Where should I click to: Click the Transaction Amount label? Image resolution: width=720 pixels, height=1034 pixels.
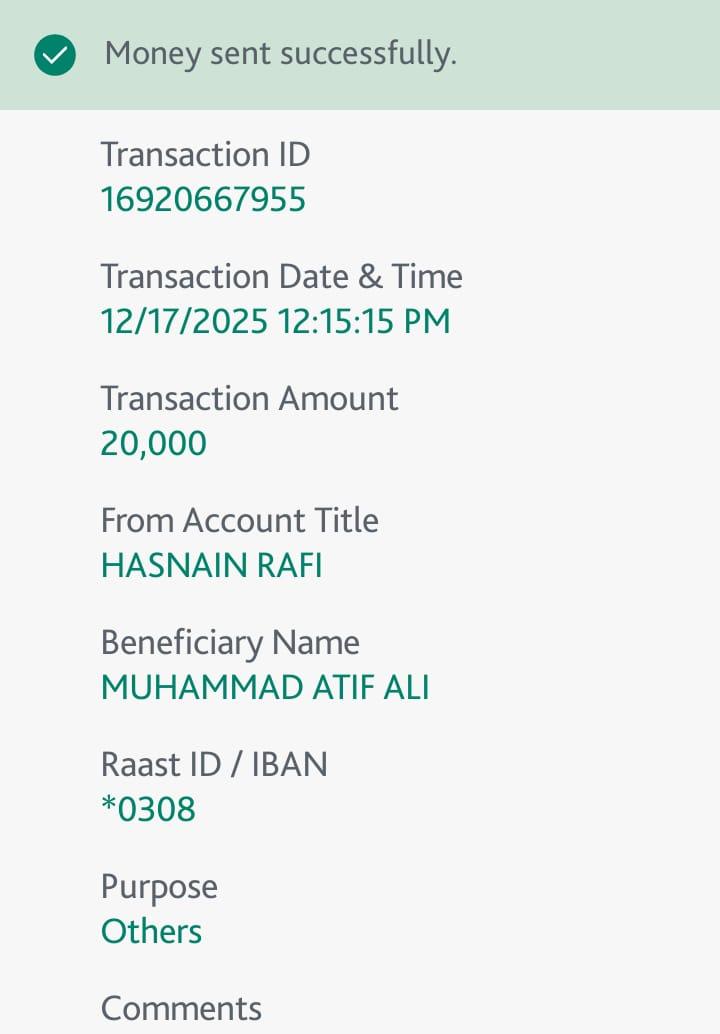click(249, 398)
